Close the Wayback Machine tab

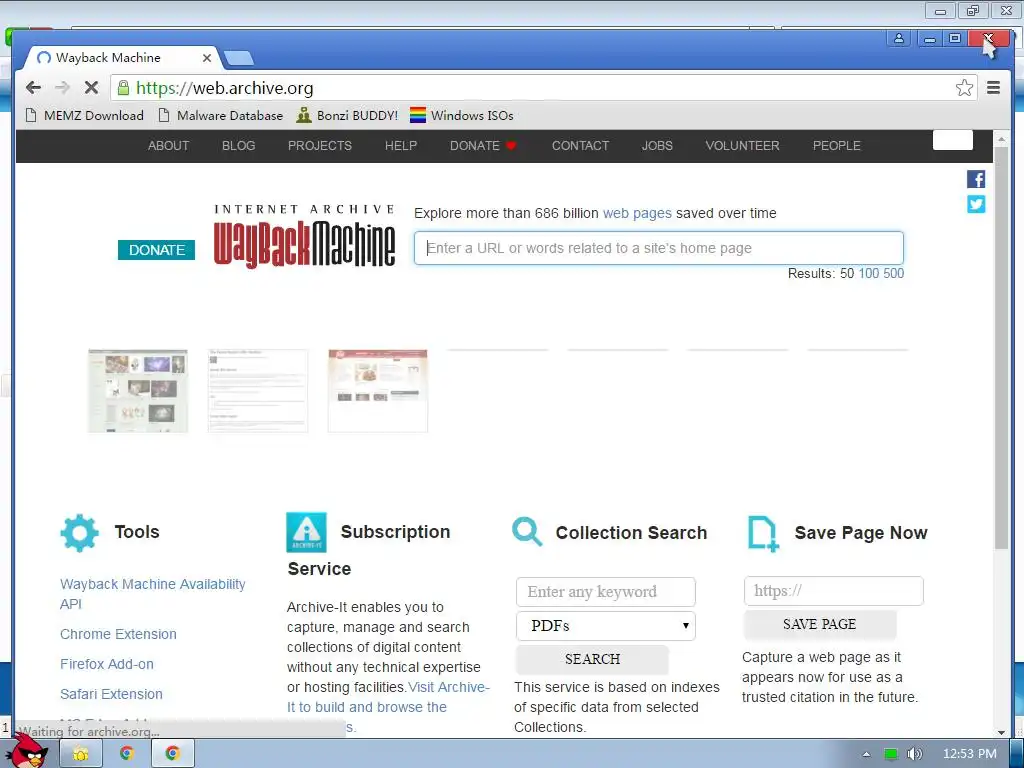(x=206, y=57)
